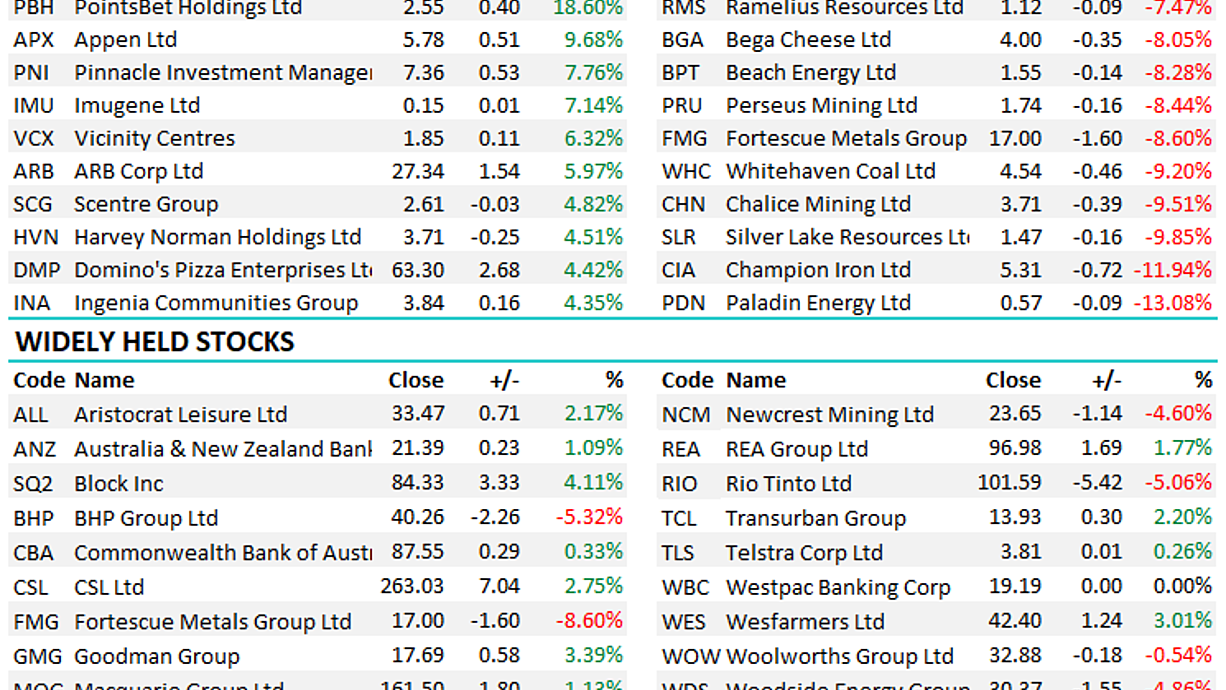
Task: Click Appen's 9.68% gain cell
Action: point(594,40)
